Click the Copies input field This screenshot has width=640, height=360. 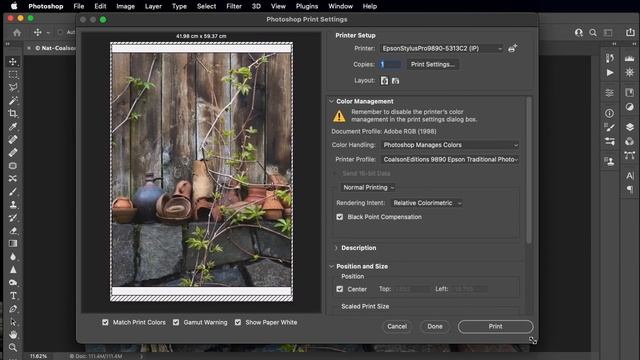tap(390, 64)
